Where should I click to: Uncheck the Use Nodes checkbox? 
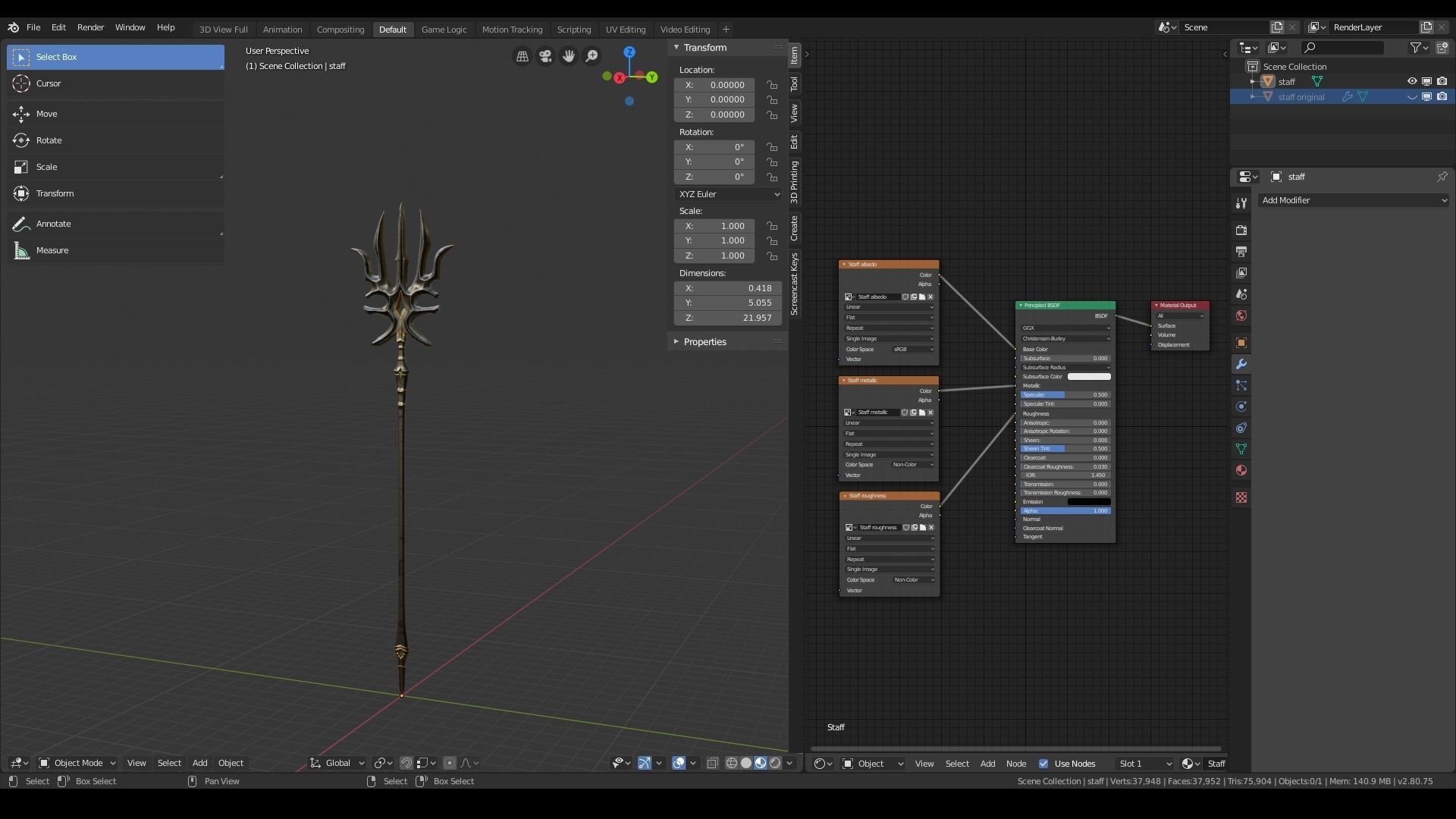(x=1045, y=764)
